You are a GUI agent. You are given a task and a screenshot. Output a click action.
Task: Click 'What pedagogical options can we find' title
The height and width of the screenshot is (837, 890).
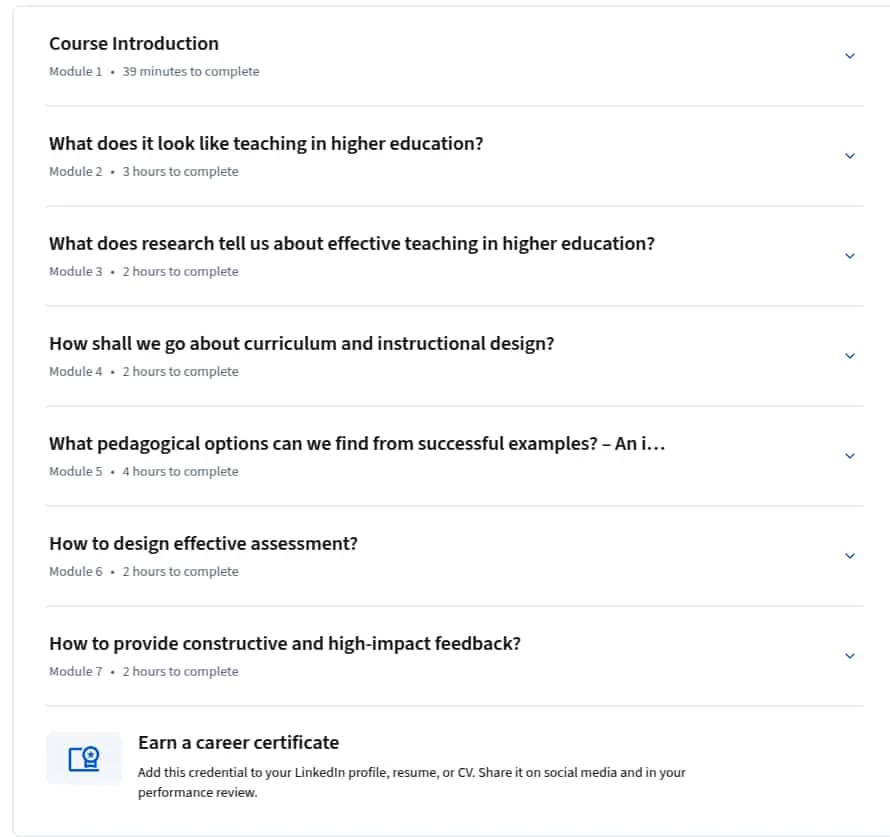[357, 444]
